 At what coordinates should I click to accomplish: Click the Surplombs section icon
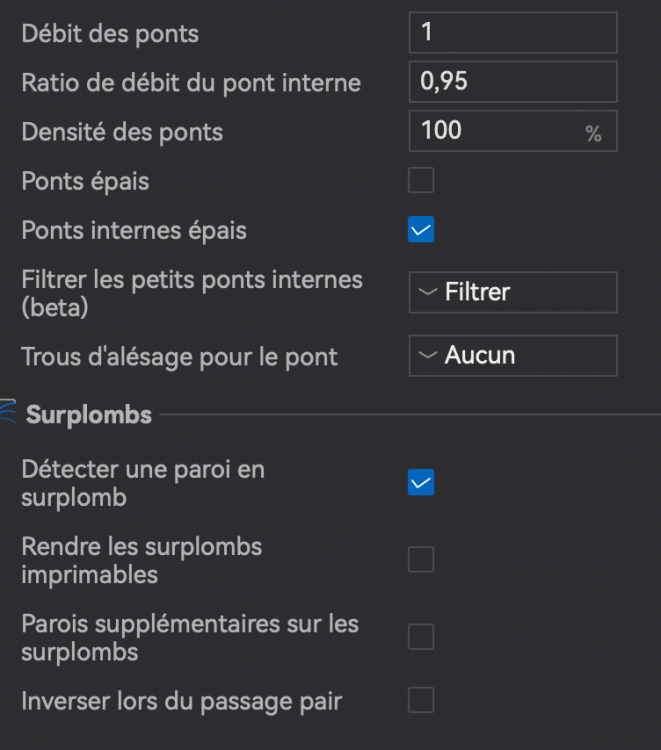pos(8,414)
